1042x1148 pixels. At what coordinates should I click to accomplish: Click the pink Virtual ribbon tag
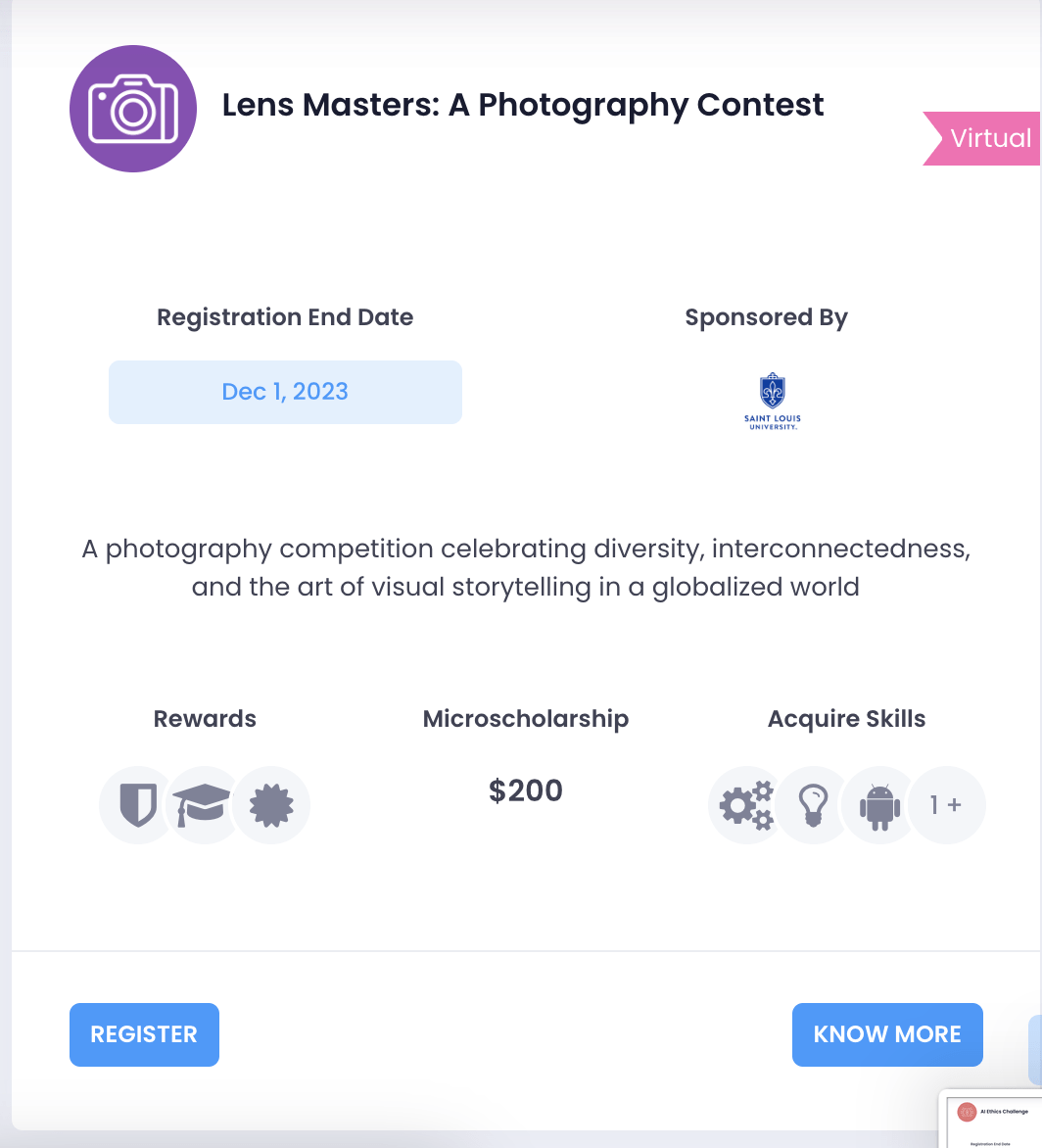(x=981, y=138)
